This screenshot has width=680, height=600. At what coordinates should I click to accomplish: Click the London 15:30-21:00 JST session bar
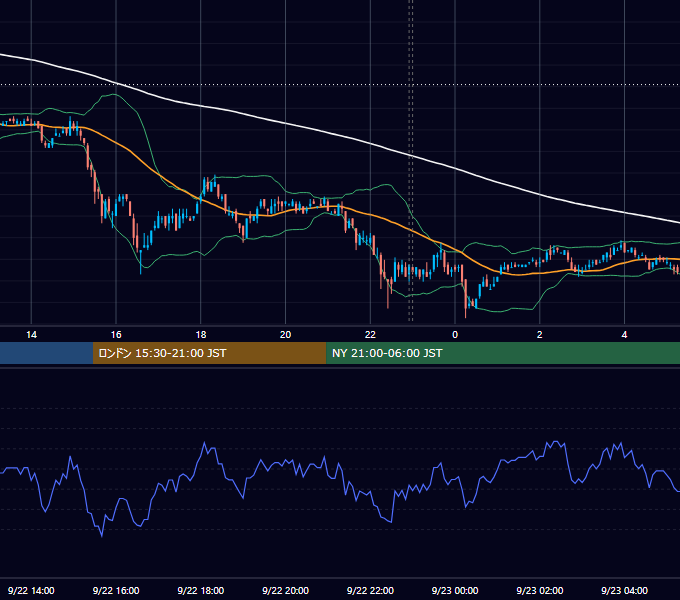pos(209,353)
